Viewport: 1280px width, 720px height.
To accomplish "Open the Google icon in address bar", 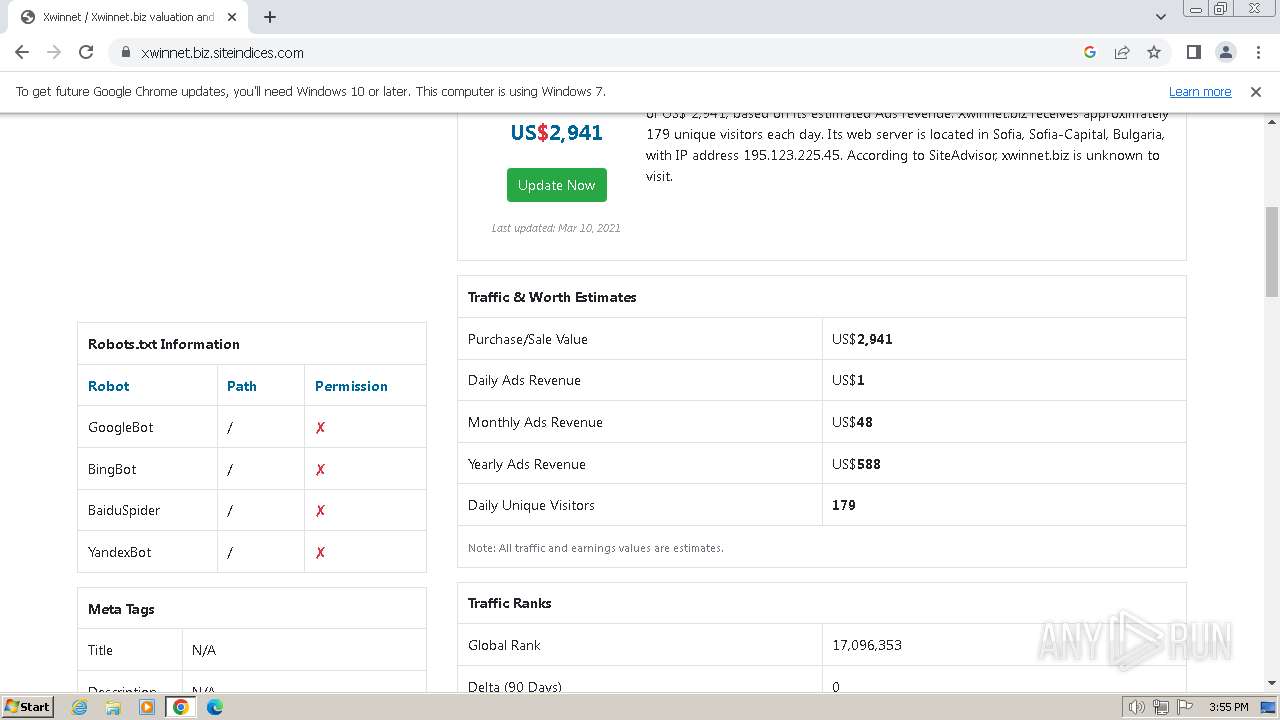I will pos(1090,52).
